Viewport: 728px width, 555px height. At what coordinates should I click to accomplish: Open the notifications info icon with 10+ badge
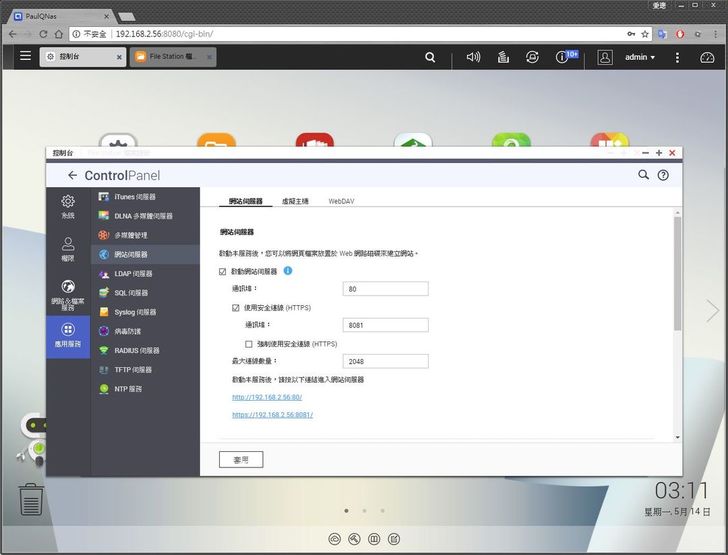coord(563,57)
